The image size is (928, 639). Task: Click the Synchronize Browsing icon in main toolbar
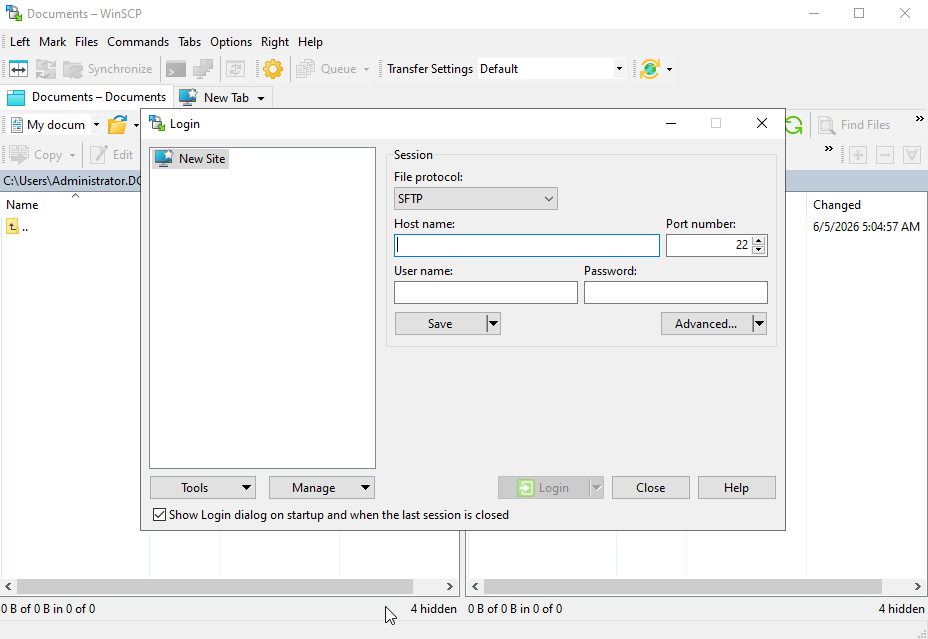46,69
